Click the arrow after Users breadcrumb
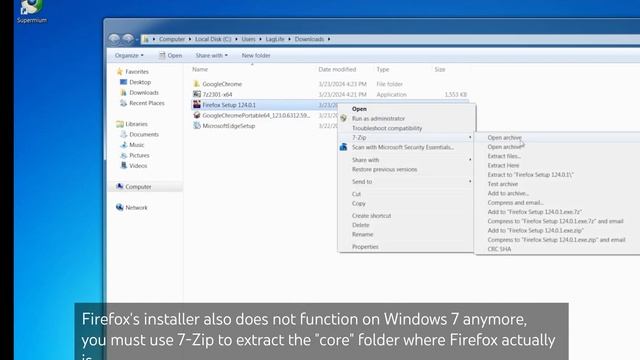This screenshot has height=360, width=640. (260, 39)
